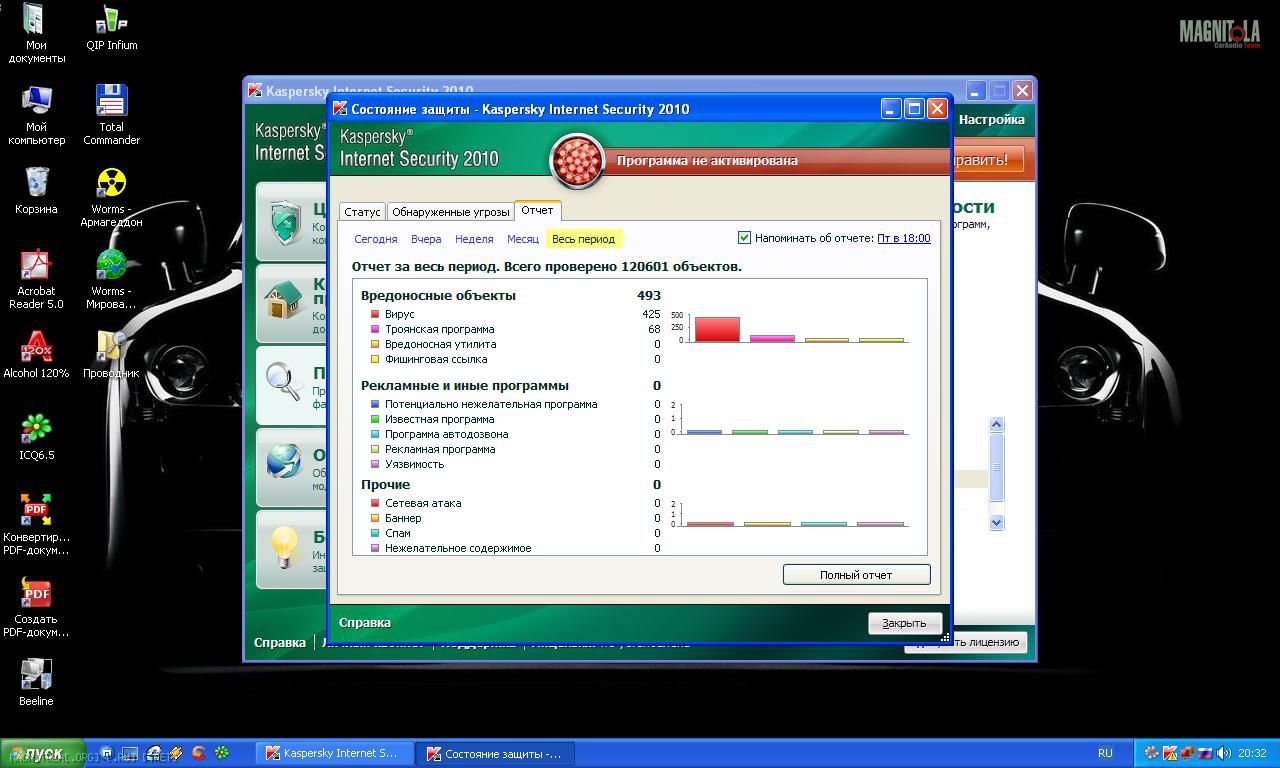Open the Проводник (Explorer) shortcut
The height and width of the screenshot is (768, 1280).
coord(111,354)
